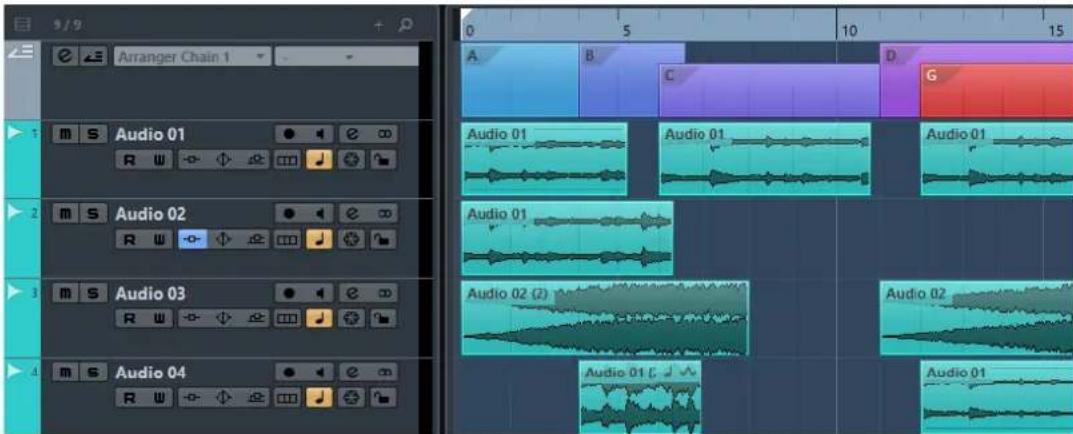1073x434 pixels.
Task: Open the empty dropdown beside Arranger Chain 1
Action: coord(346,57)
